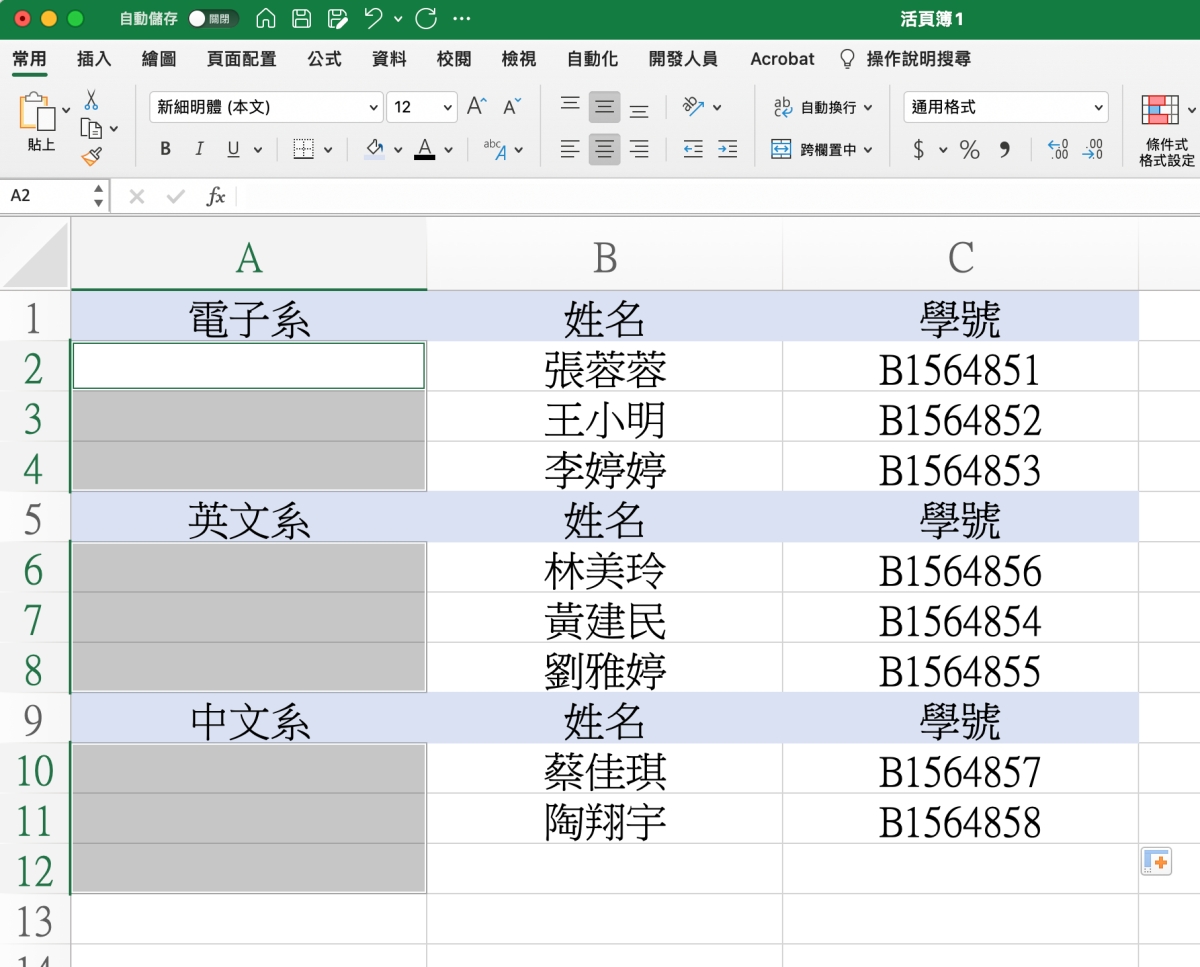Expand the underline style arrow
This screenshot has width=1200, height=967.
click(x=258, y=150)
